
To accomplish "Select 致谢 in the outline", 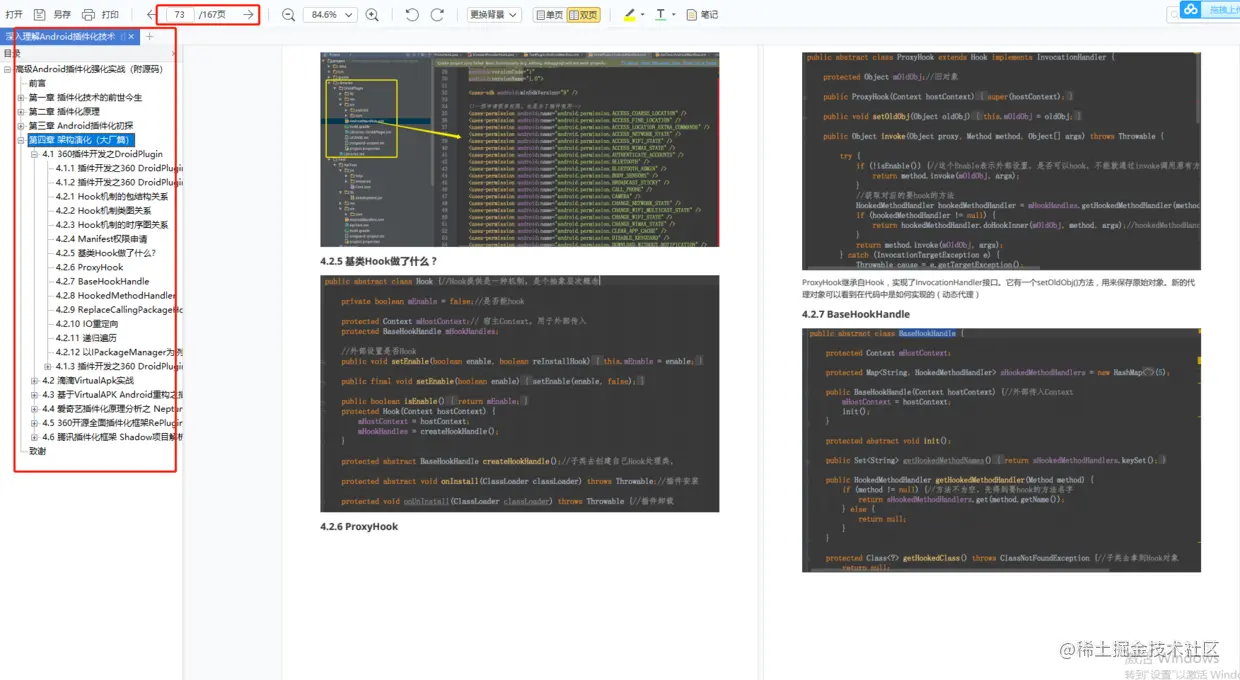I will (37, 451).
